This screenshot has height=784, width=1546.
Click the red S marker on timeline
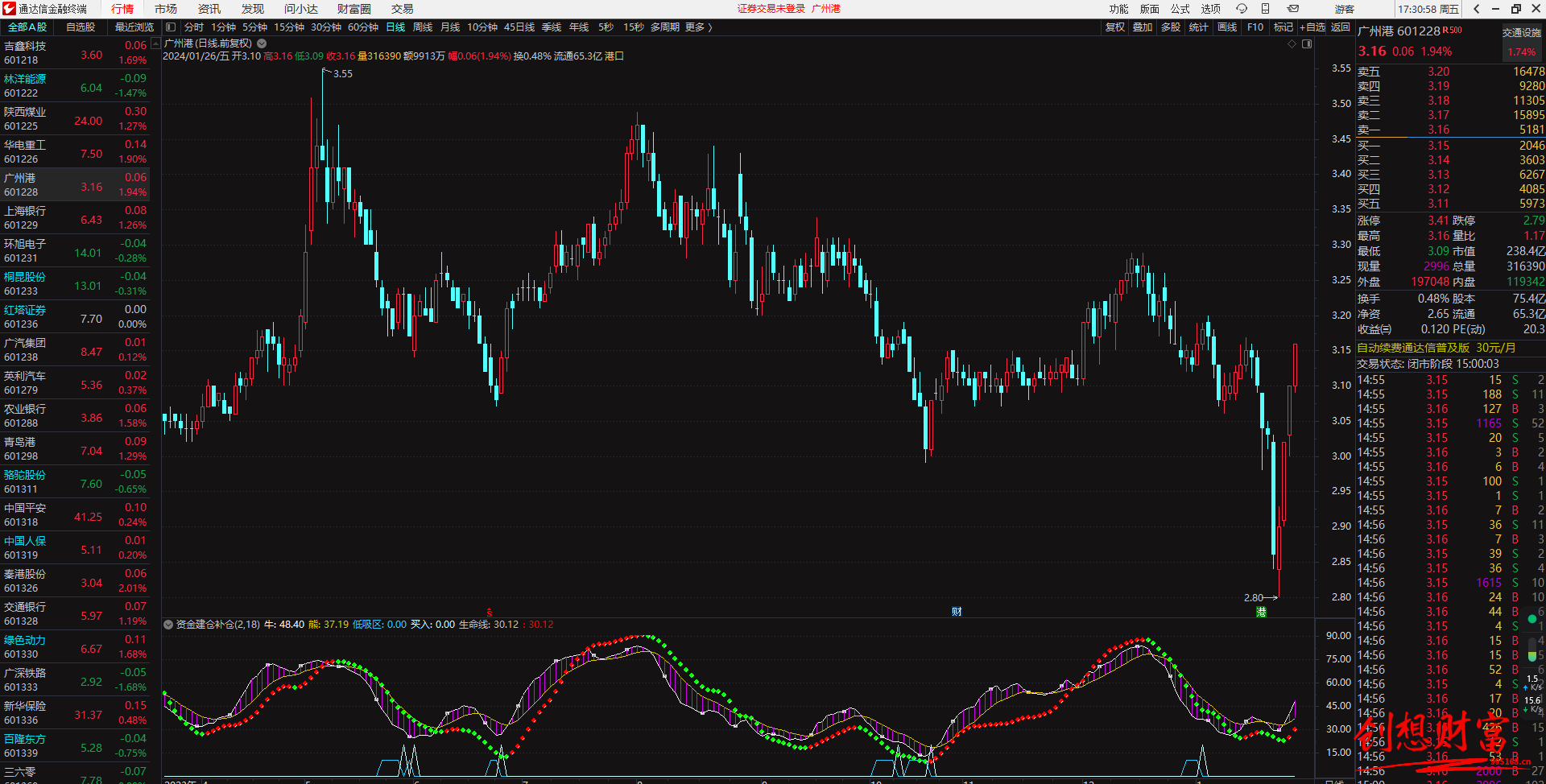(x=490, y=613)
